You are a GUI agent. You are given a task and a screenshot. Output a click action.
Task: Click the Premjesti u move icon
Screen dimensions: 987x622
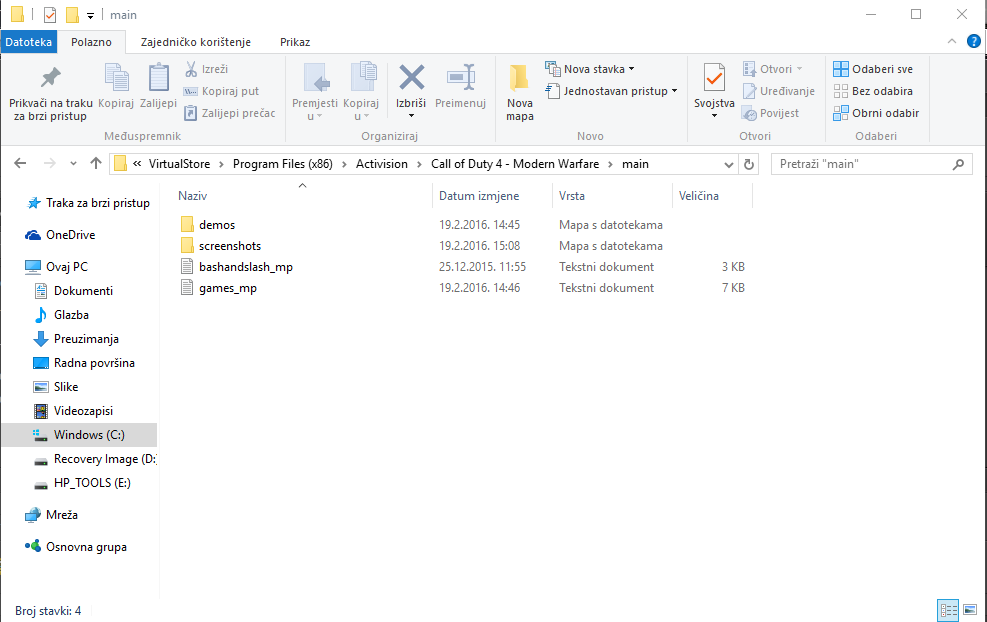pos(315,78)
